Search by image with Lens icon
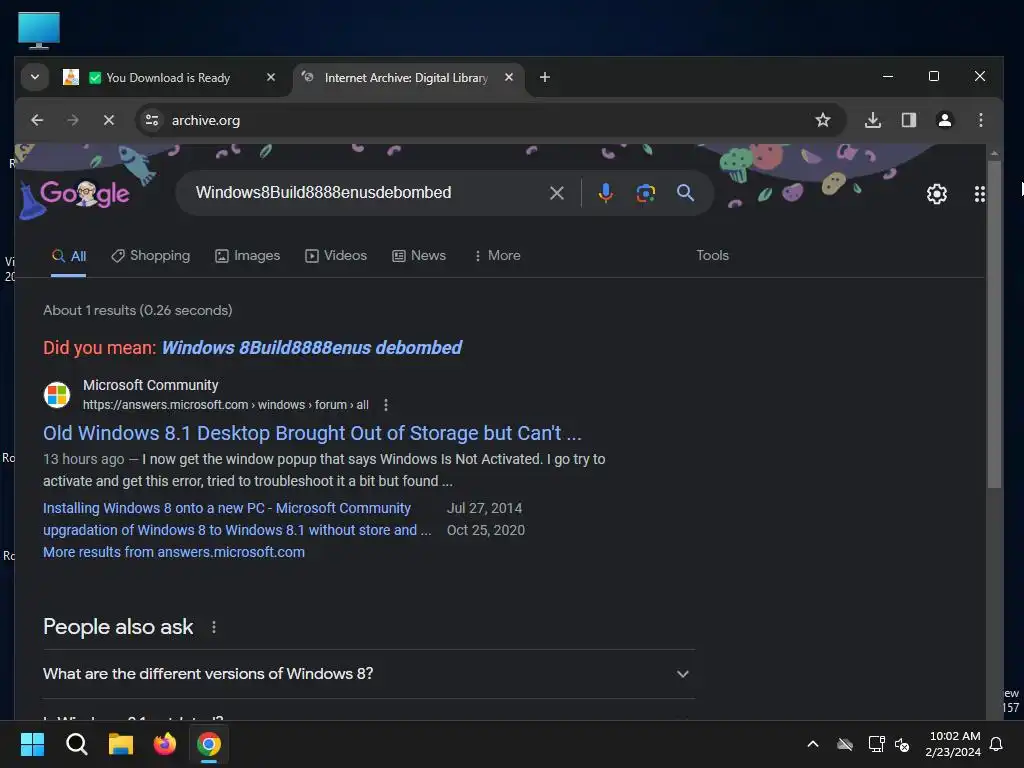 (645, 193)
